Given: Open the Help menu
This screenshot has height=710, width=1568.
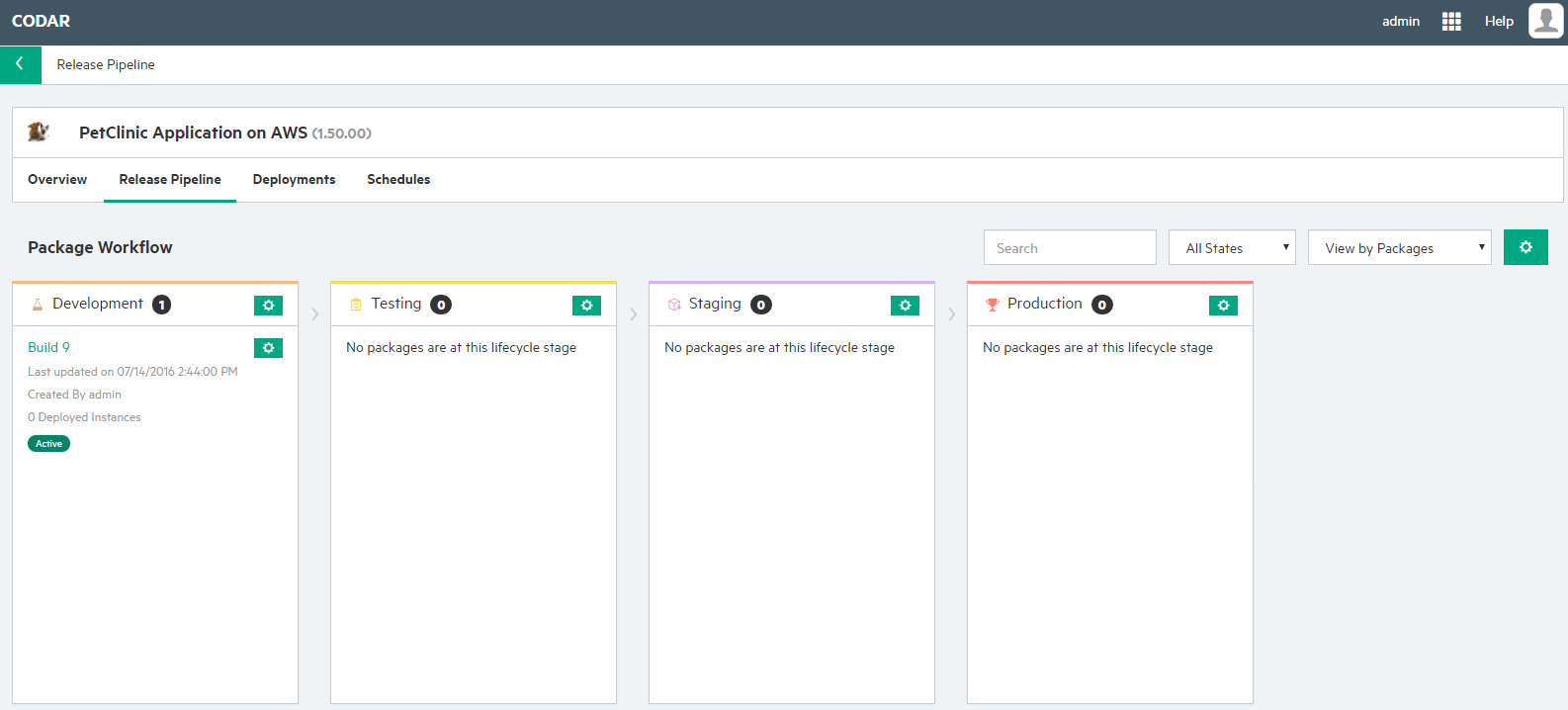Looking at the screenshot, I should pyautogui.click(x=1499, y=21).
